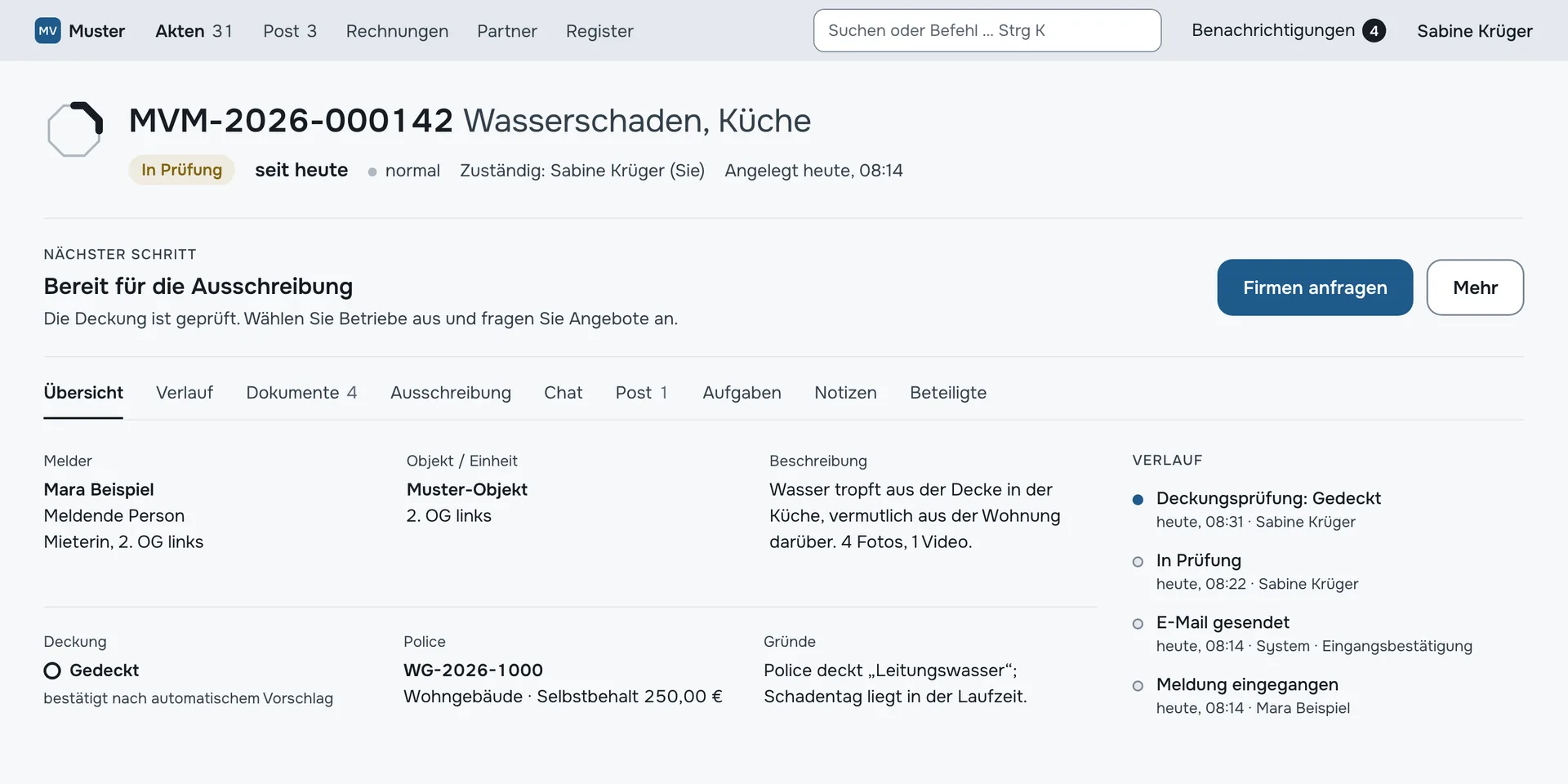
Task: Open the Dokumente tab
Action: click(301, 393)
